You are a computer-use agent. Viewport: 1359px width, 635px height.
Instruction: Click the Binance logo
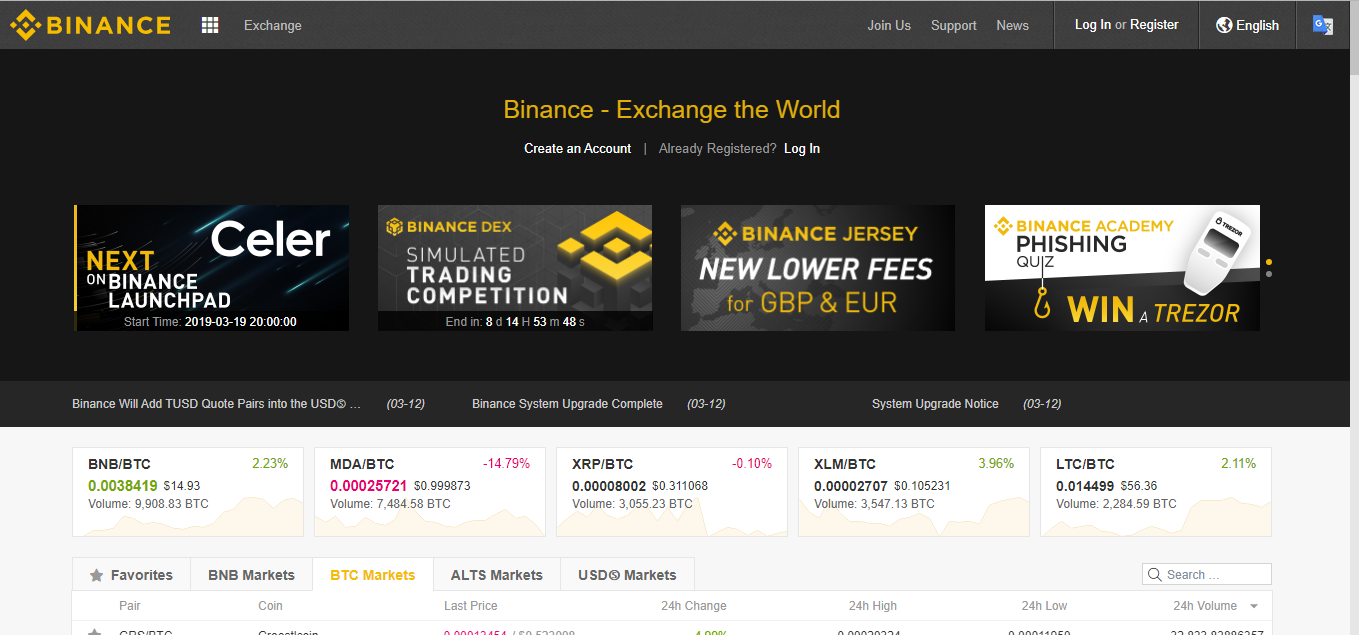(90, 25)
